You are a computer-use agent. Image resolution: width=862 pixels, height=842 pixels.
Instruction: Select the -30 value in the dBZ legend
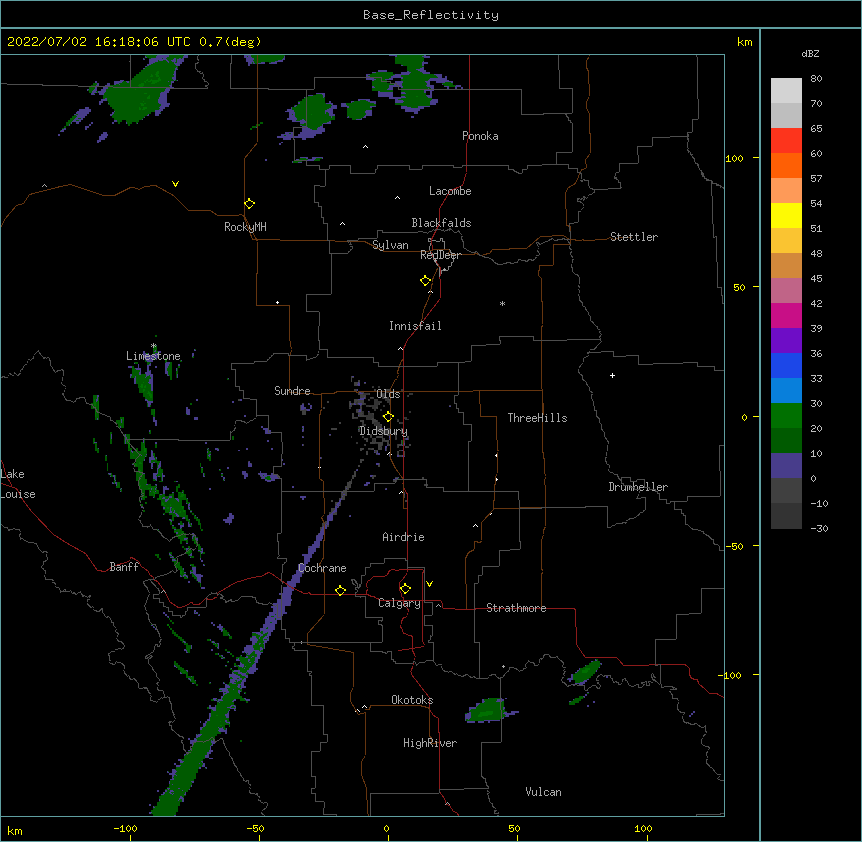(819, 529)
